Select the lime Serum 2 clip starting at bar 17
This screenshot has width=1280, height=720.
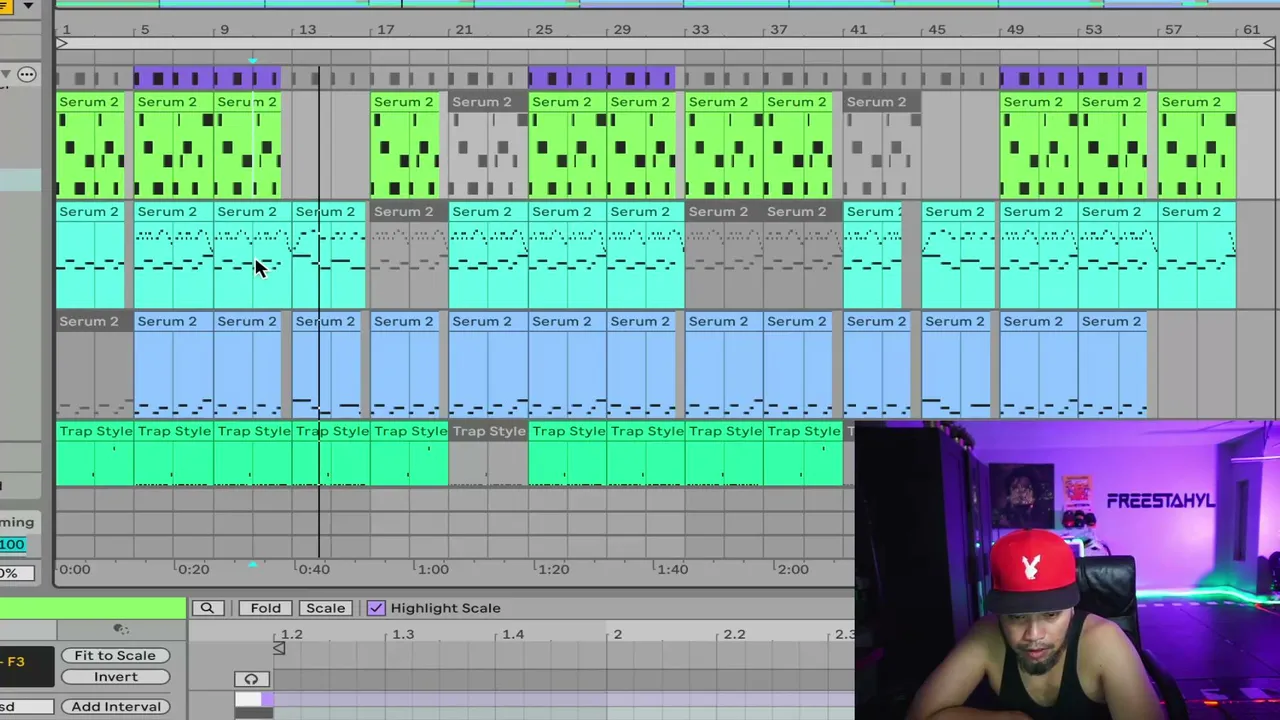pyautogui.click(x=405, y=145)
